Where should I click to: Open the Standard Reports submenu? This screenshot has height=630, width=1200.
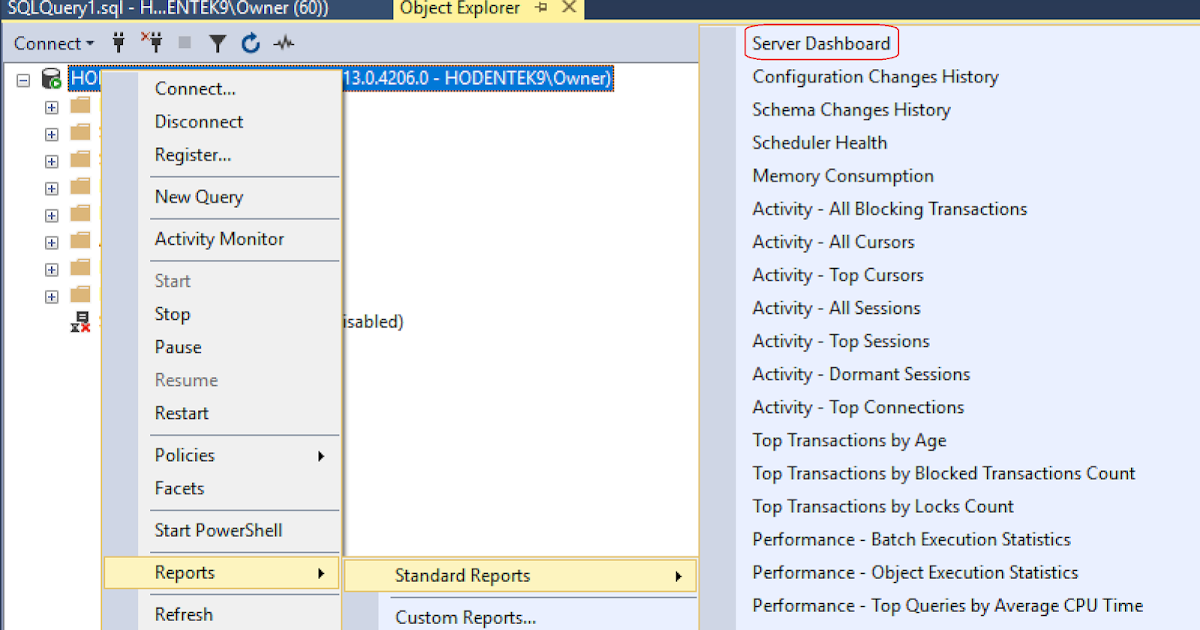pyautogui.click(x=462, y=575)
